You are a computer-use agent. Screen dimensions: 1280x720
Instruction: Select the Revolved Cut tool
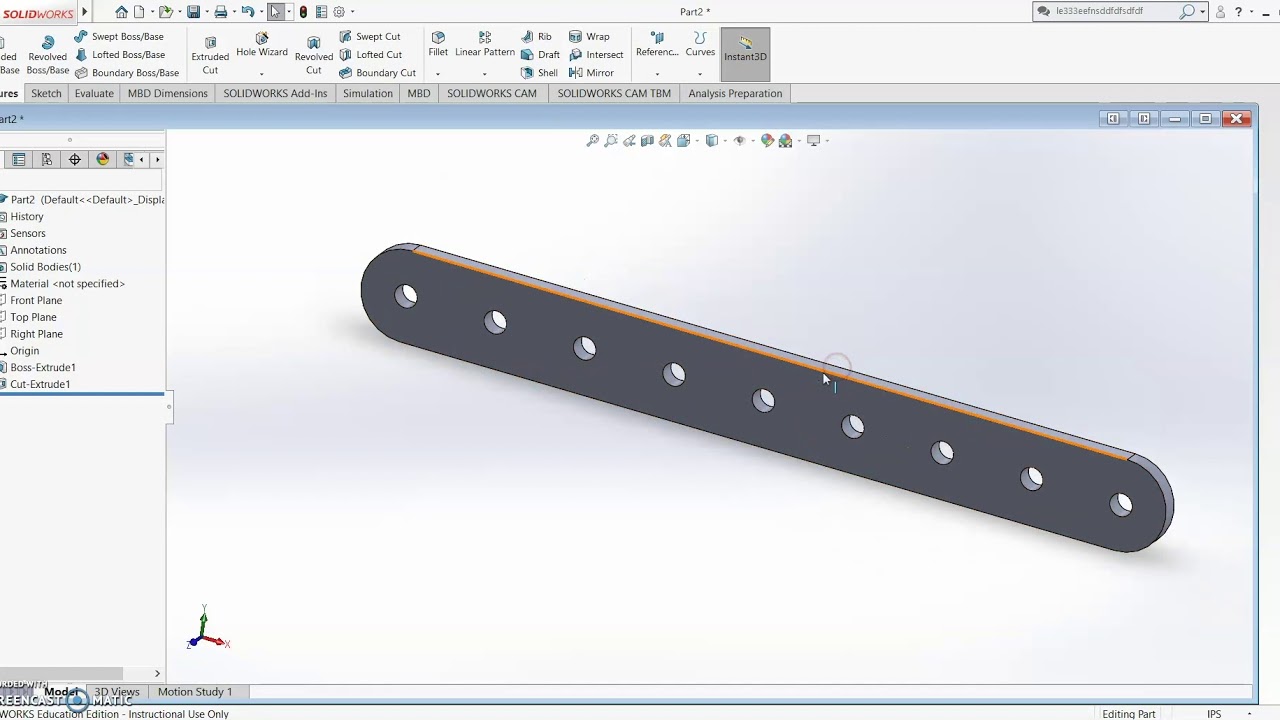click(314, 55)
